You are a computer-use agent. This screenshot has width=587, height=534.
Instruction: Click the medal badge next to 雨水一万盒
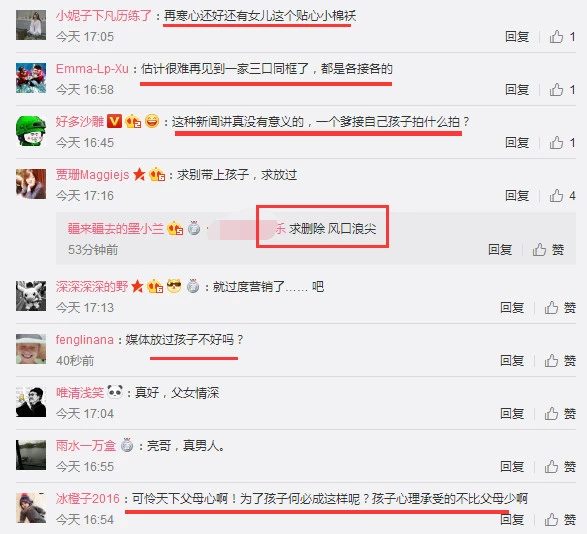pyautogui.click(x=127, y=445)
